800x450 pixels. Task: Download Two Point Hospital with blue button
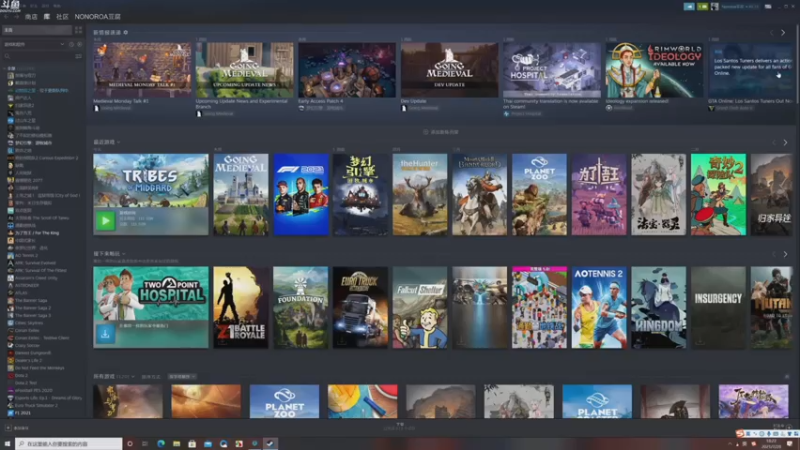coord(106,334)
